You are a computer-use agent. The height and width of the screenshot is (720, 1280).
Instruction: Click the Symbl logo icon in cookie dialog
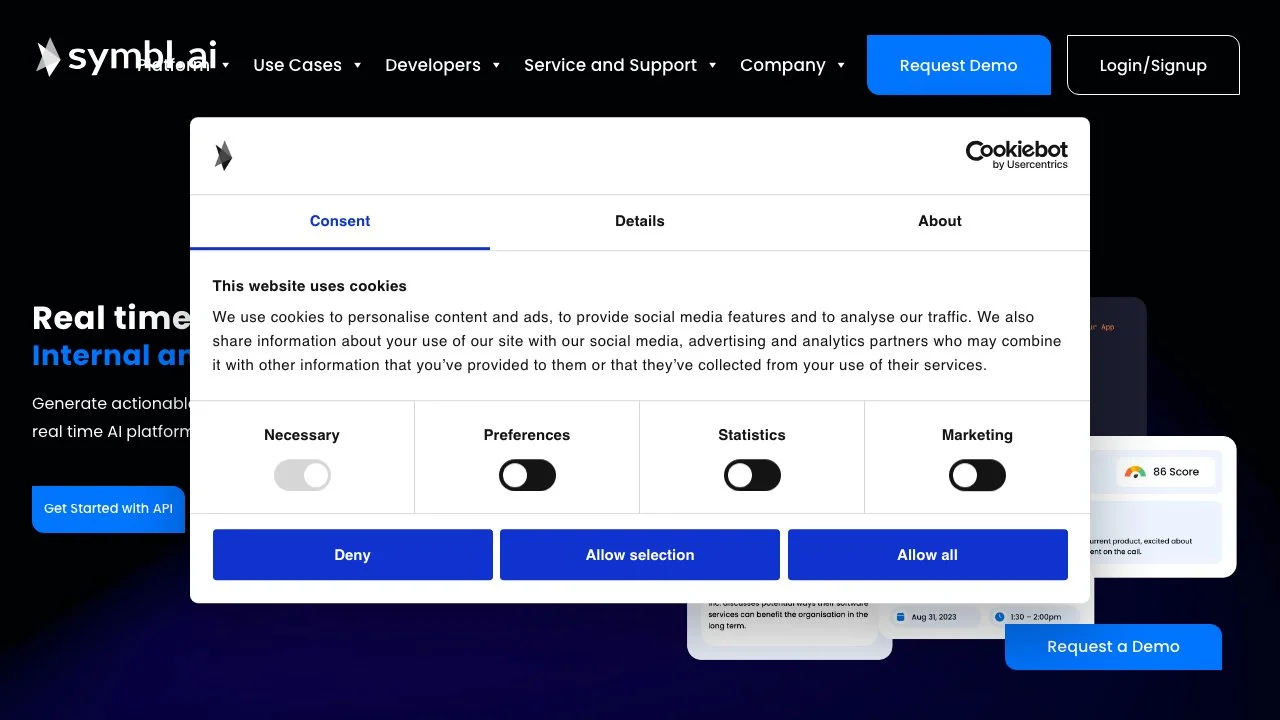click(223, 156)
